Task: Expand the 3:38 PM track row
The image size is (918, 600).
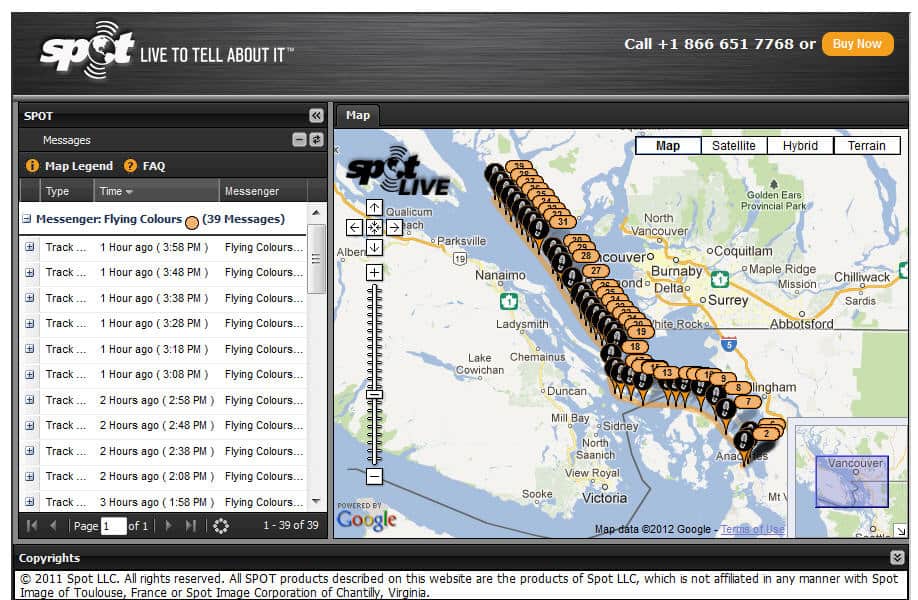Action: 30,298
